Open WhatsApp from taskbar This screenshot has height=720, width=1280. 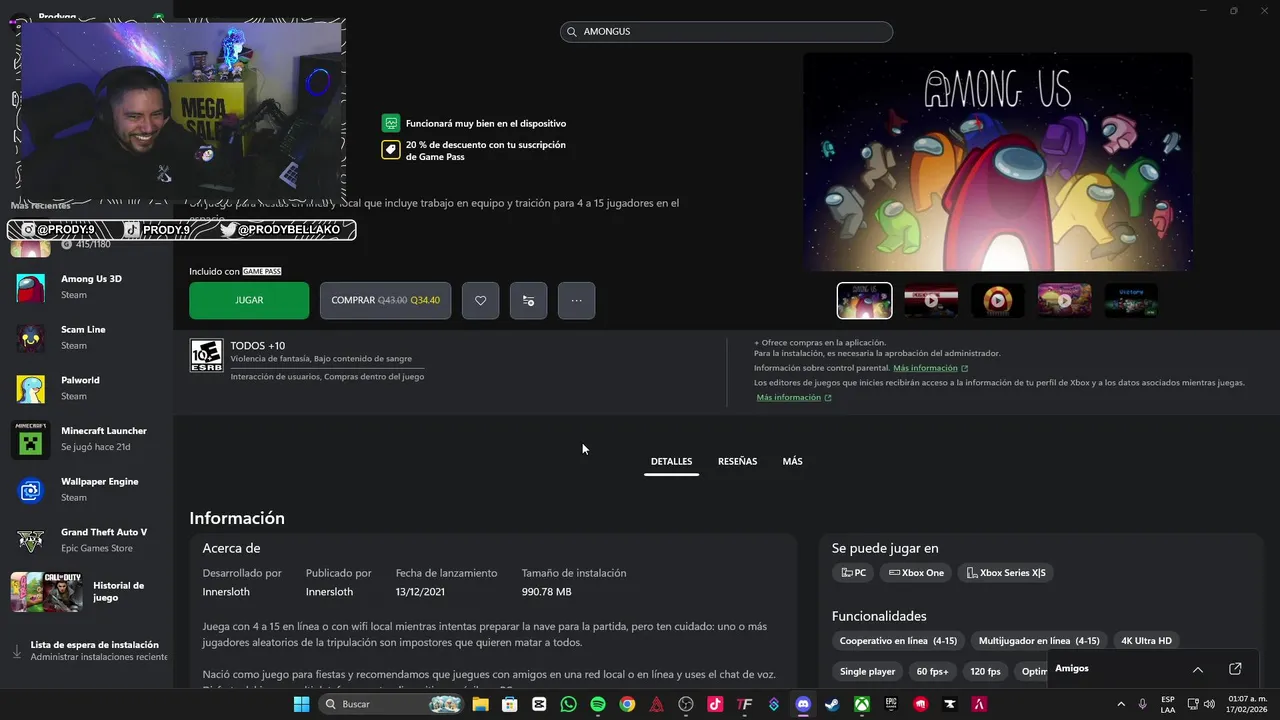coord(569,704)
